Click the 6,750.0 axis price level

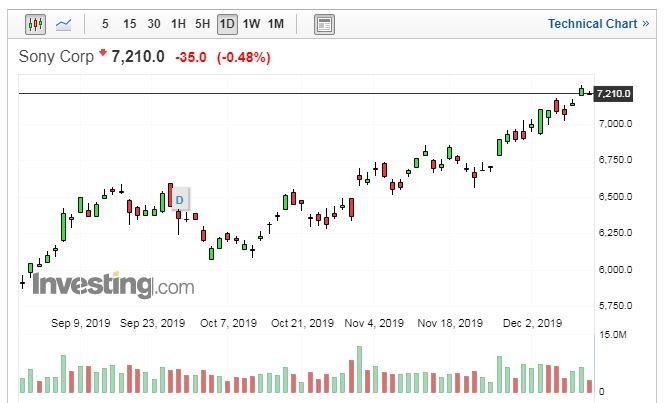click(x=615, y=160)
